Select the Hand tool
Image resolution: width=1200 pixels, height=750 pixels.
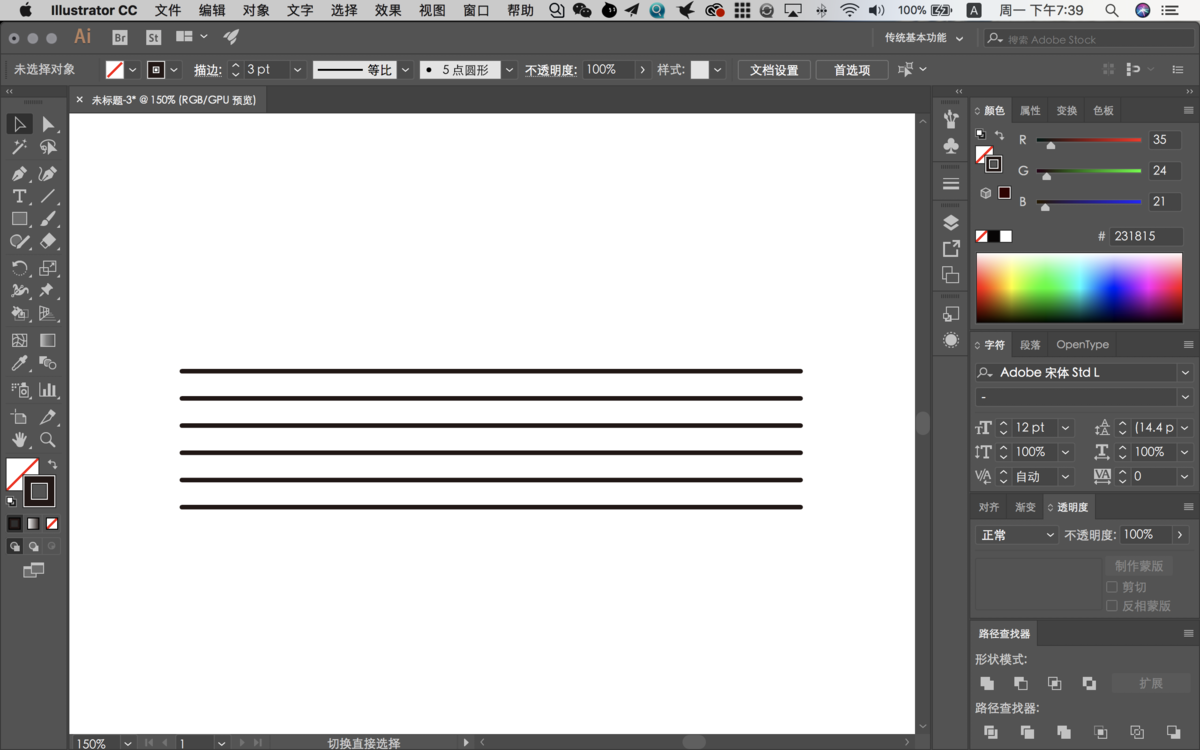tap(19, 440)
